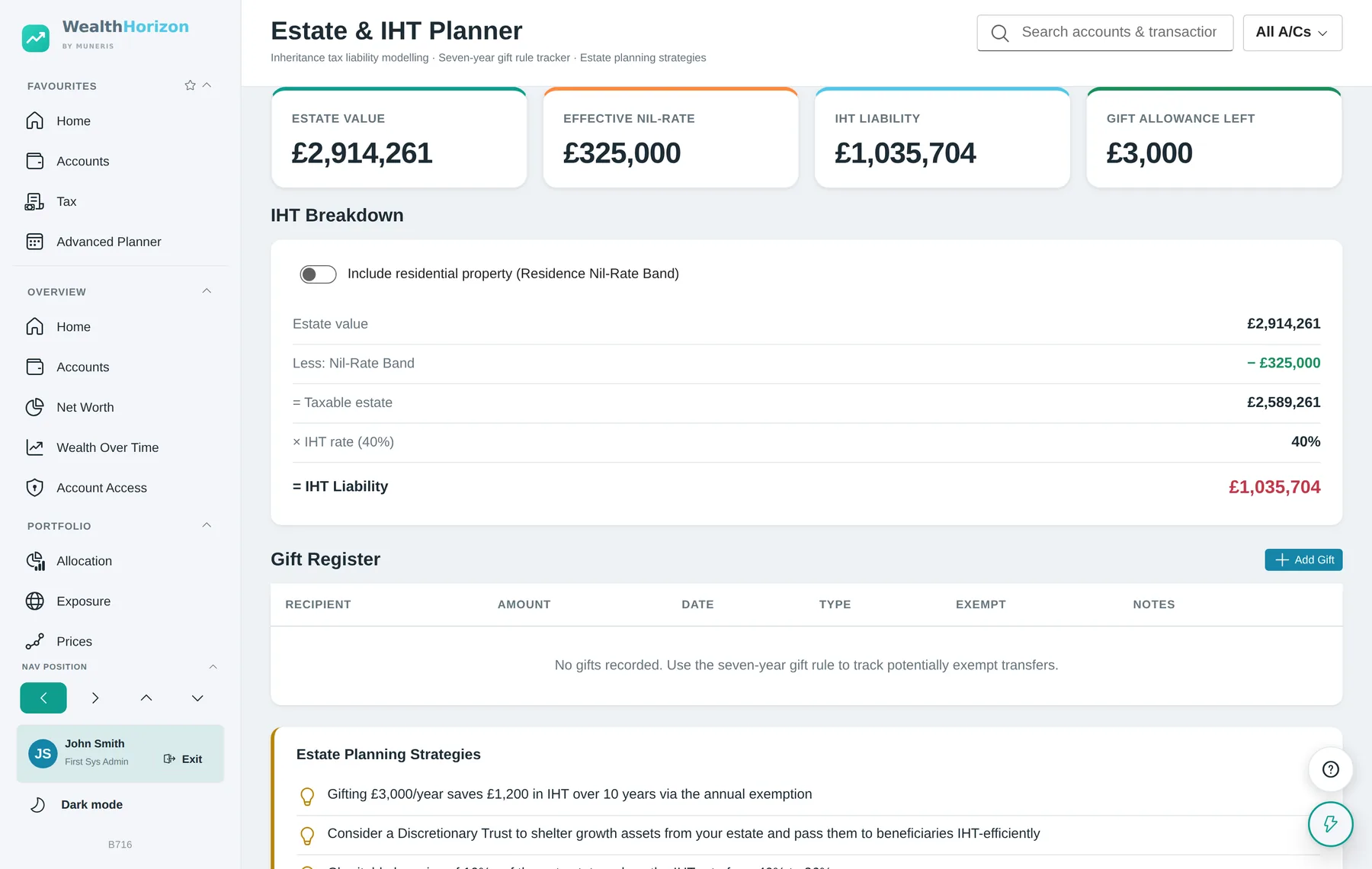Click the WealthHorizon logo icon
This screenshot has width=1372, height=869.
tap(36, 37)
